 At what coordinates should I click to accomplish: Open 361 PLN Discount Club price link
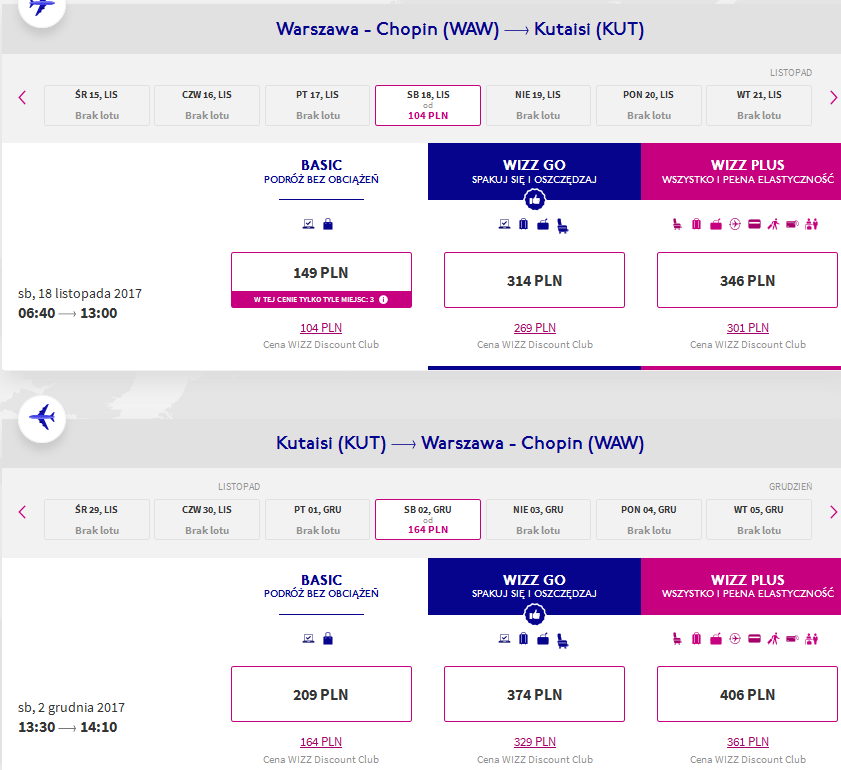(748, 742)
